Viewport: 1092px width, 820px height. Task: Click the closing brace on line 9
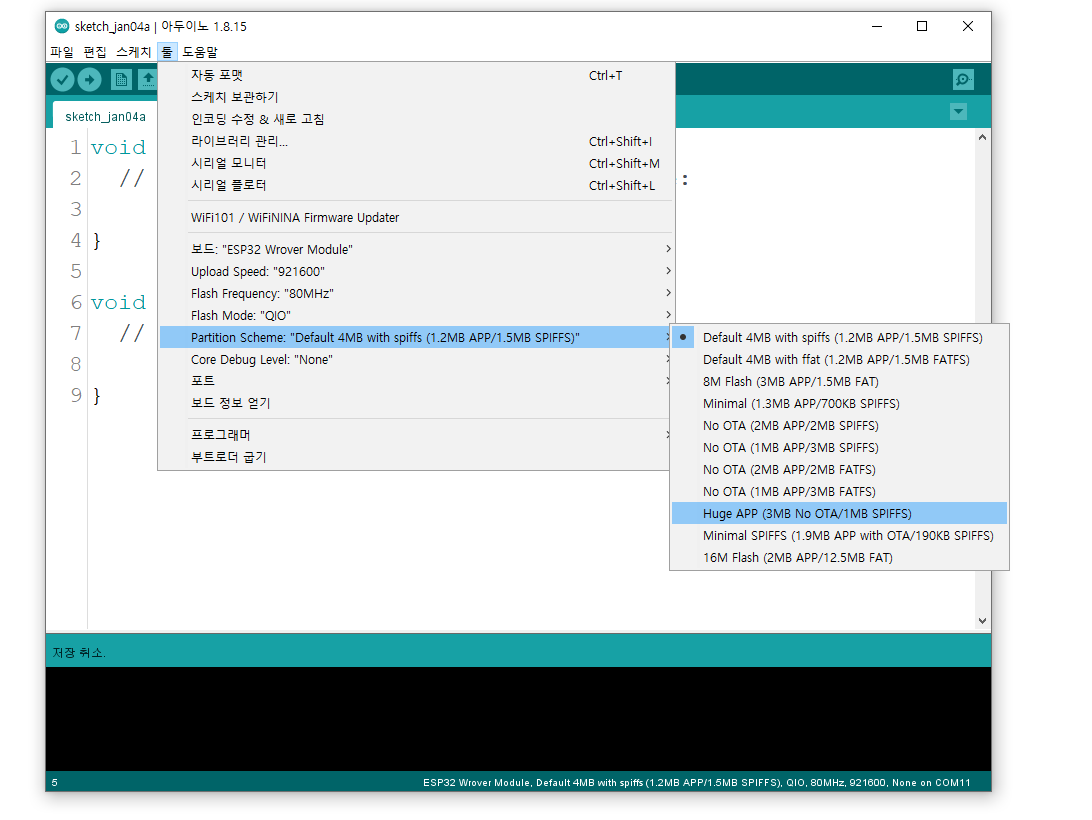[x=97, y=396]
